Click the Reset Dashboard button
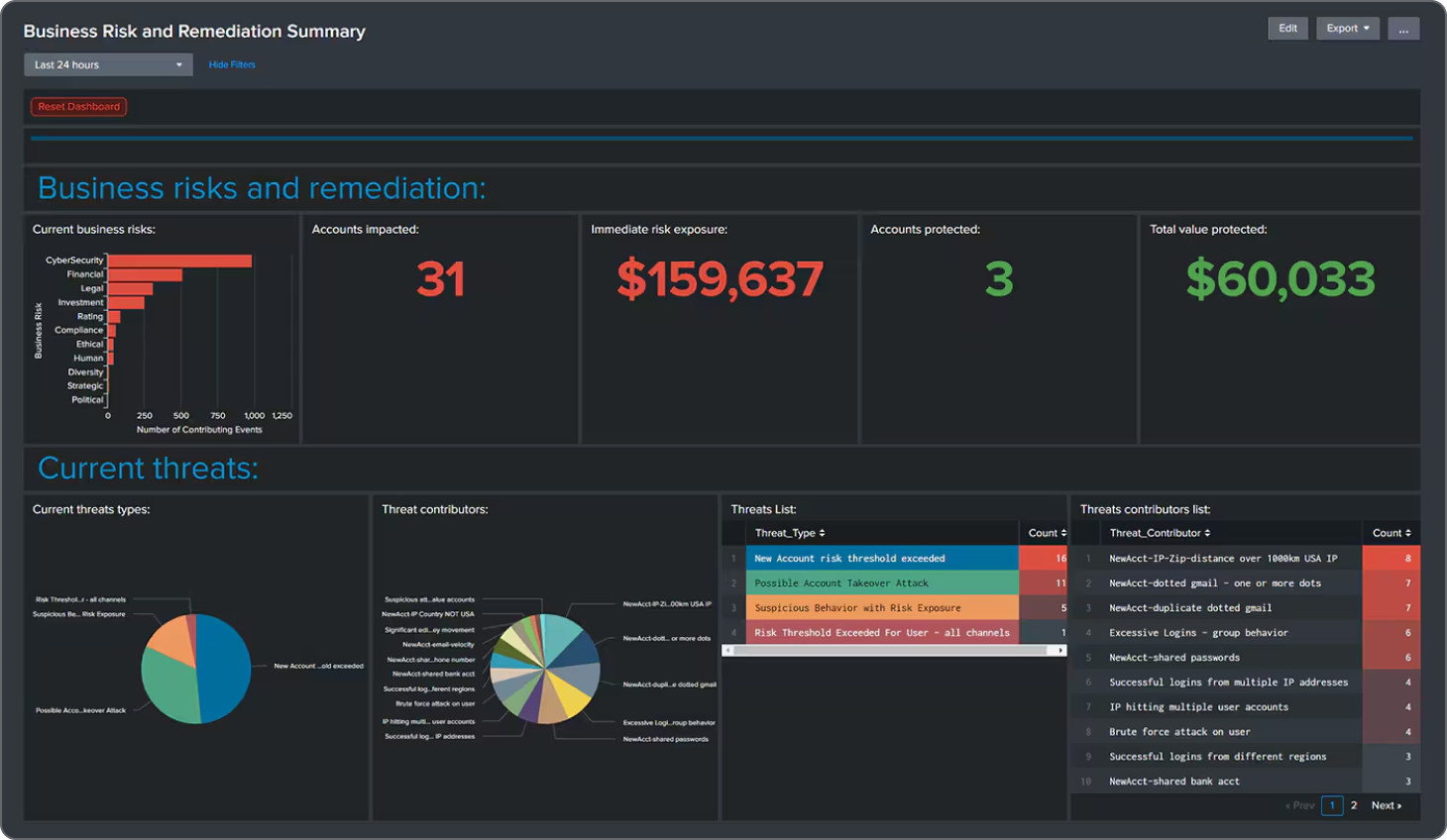The width and height of the screenshot is (1447, 840). point(79,107)
